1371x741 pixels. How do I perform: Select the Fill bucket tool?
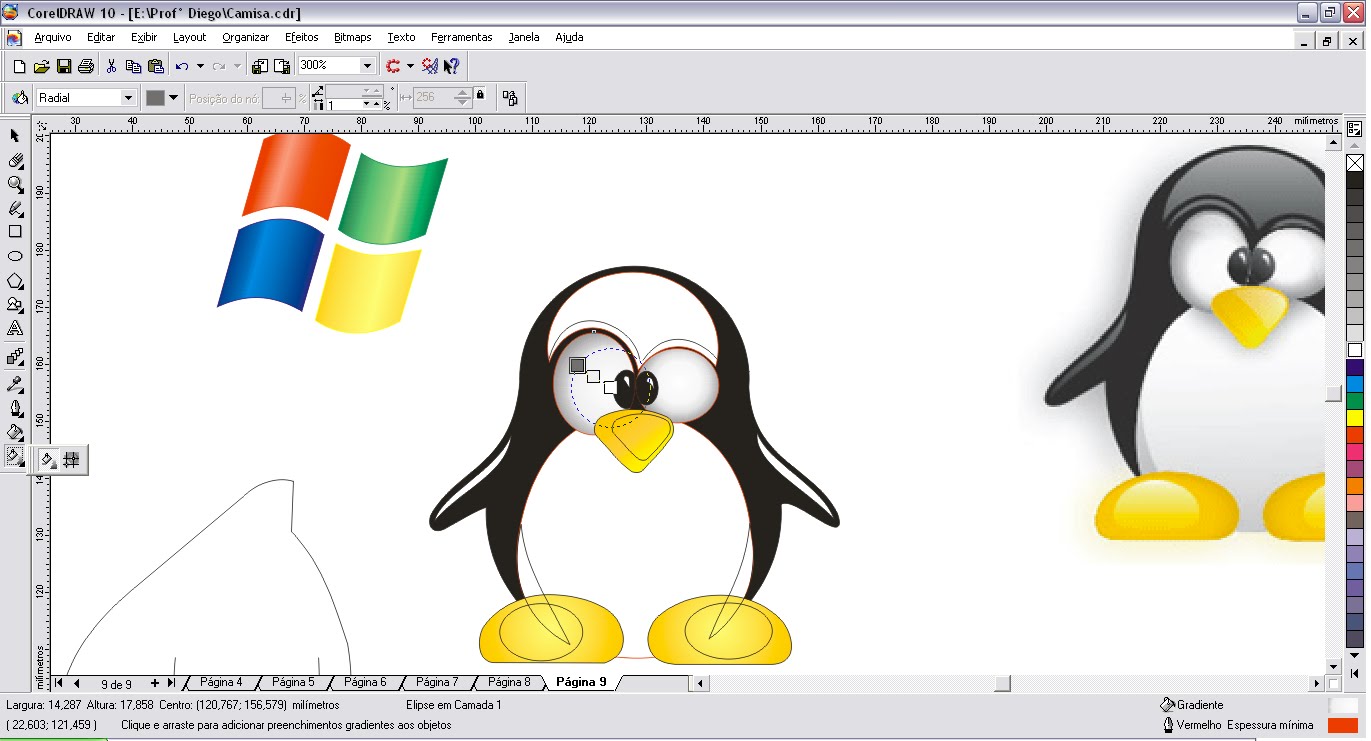pos(15,432)
